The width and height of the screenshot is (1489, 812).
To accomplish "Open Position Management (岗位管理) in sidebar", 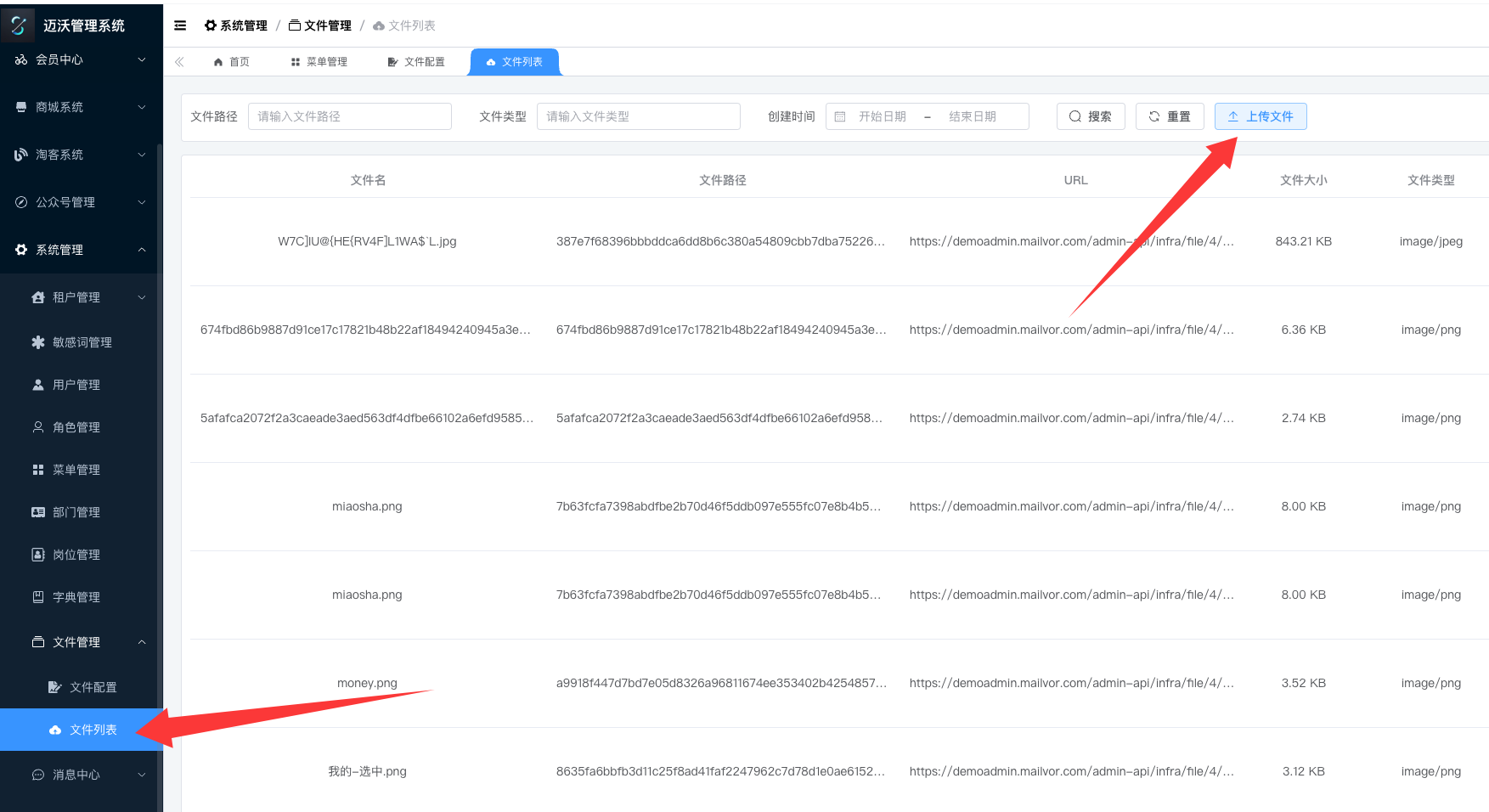I will 76,555.
